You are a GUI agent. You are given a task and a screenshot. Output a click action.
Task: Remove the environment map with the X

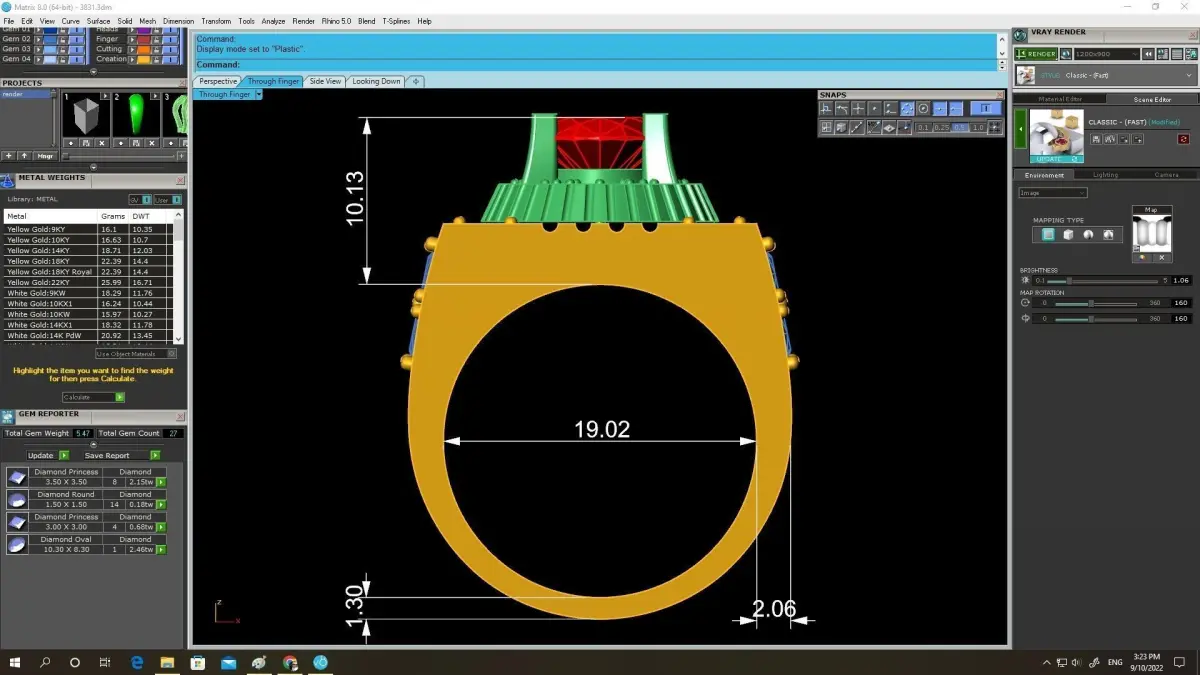click(x=1161, y=258)
